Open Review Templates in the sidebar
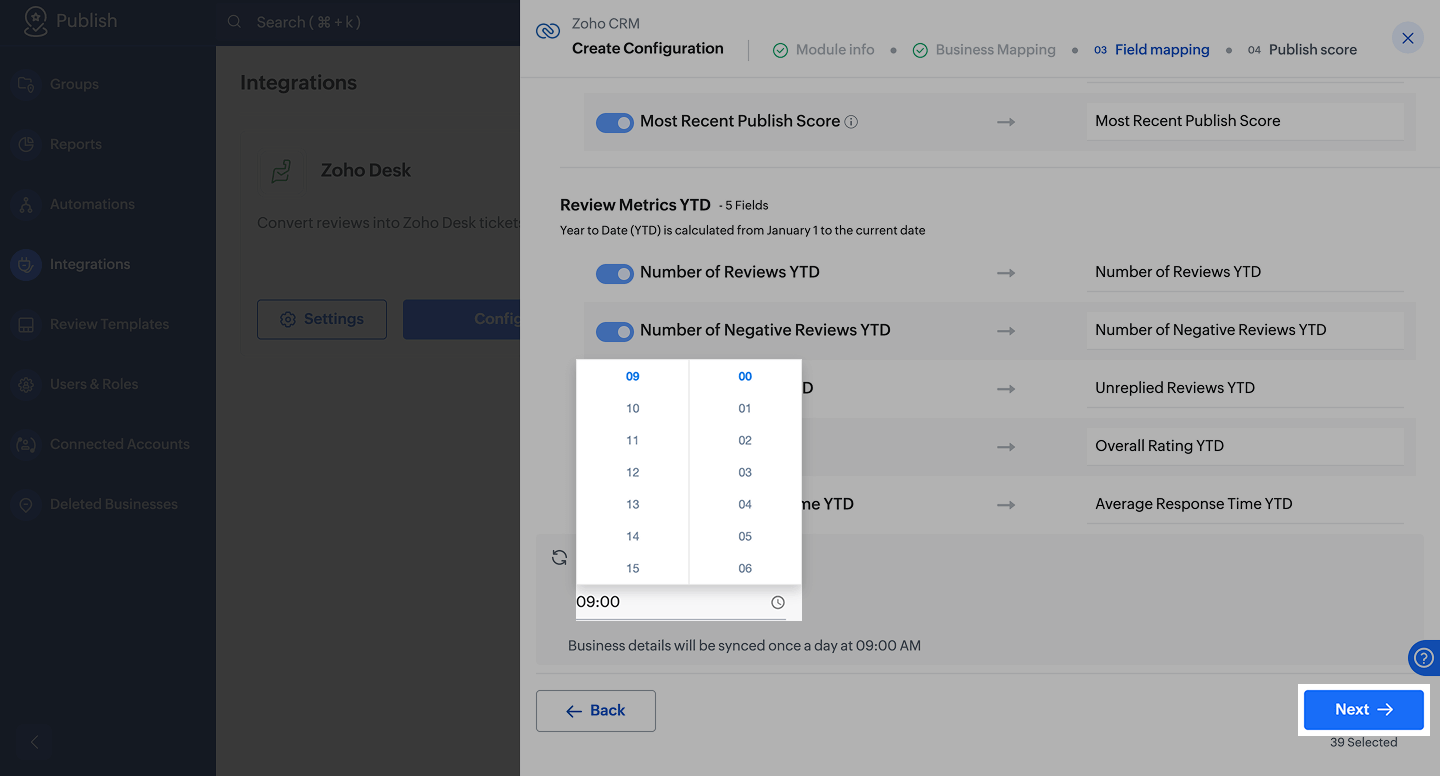The image size is (1440, 776). (x=109, y=324)
